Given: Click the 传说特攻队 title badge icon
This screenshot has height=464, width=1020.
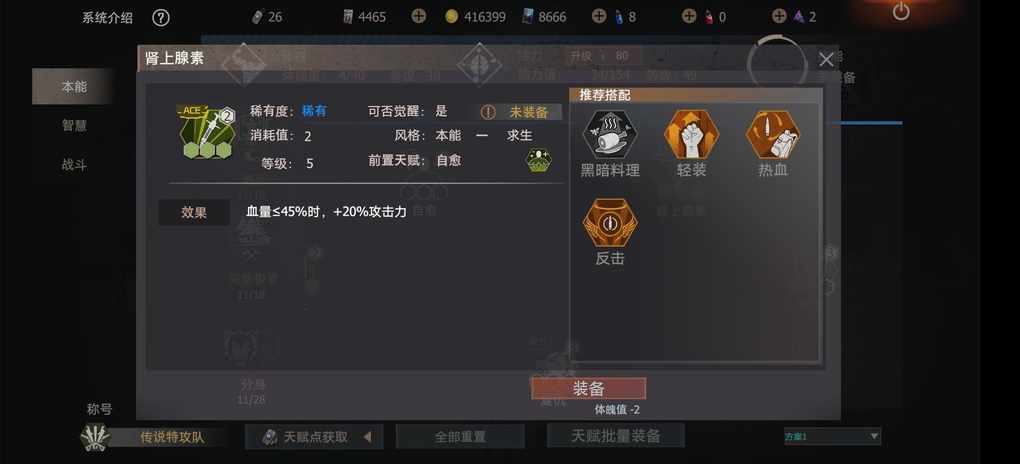Looking at the screenshot, I should (95, 437).
